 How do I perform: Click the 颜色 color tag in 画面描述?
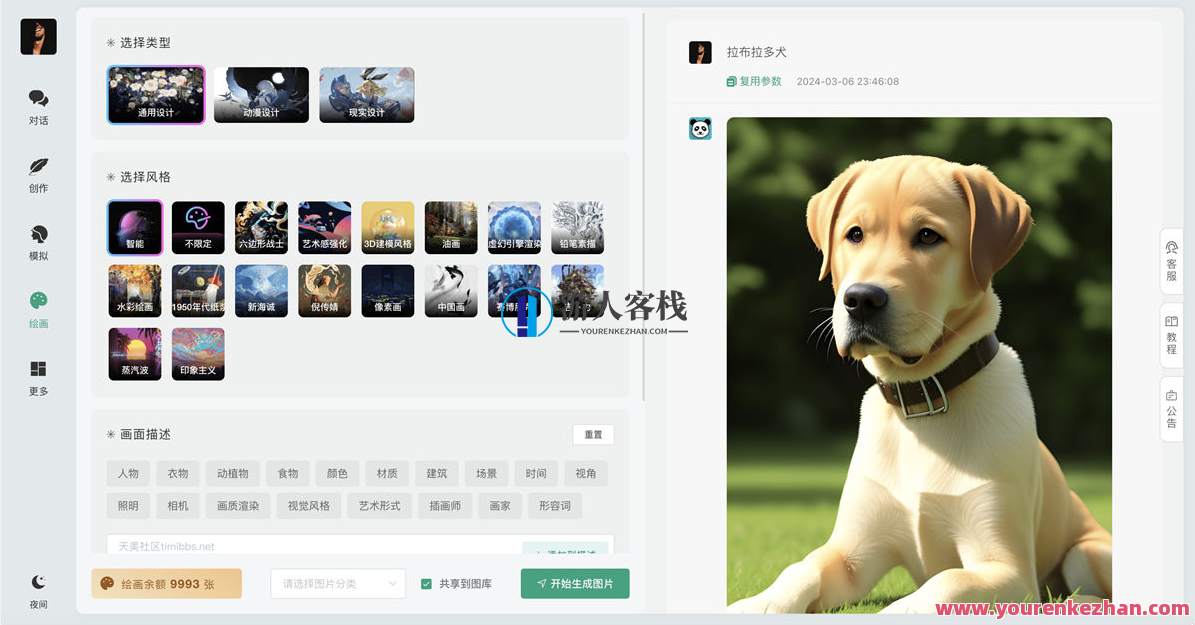coord(337,473)
